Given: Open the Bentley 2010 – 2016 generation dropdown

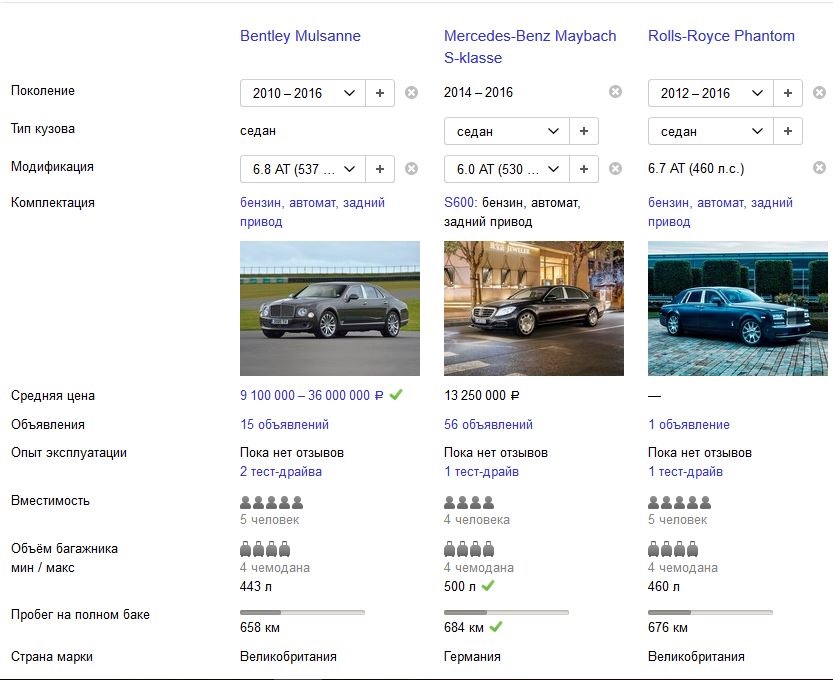Looking at the screenshot, I should (303, 93).
